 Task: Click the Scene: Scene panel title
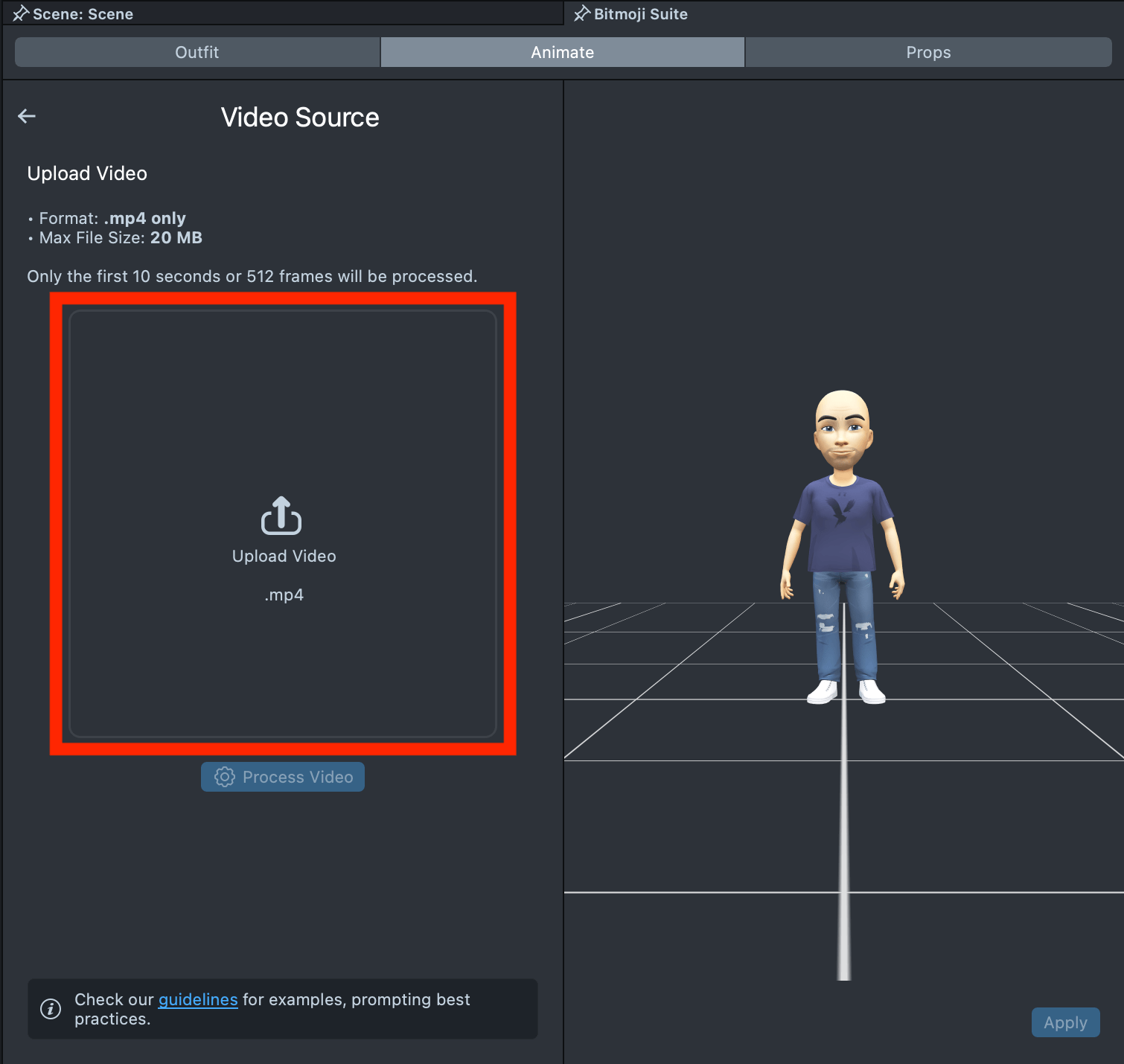pyautogui.click(x=83, y=13)
